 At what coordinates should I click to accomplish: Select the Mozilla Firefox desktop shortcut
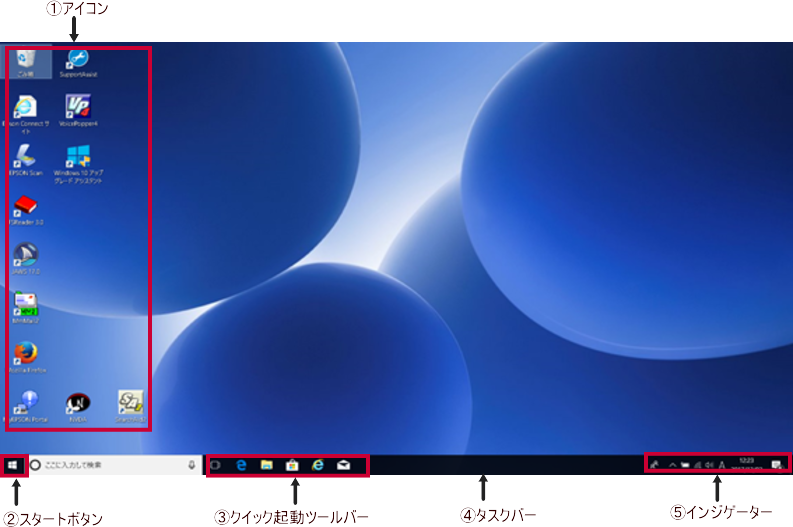pos(26,357)
